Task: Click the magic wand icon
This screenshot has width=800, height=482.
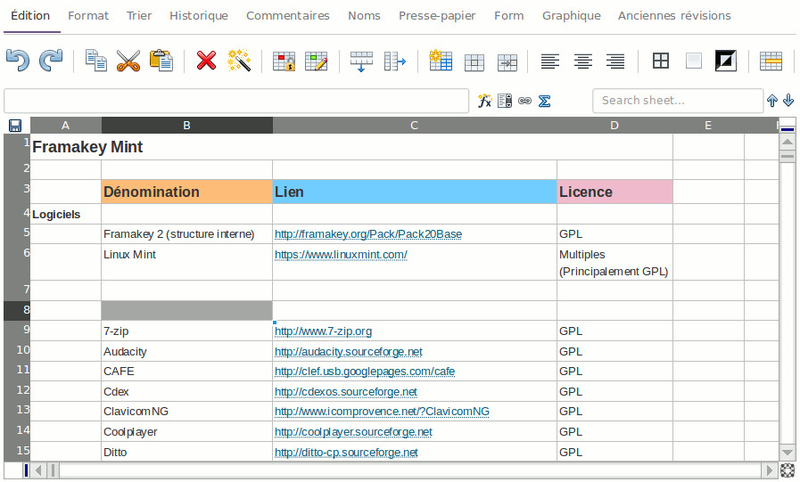Action: coord(238,61)
